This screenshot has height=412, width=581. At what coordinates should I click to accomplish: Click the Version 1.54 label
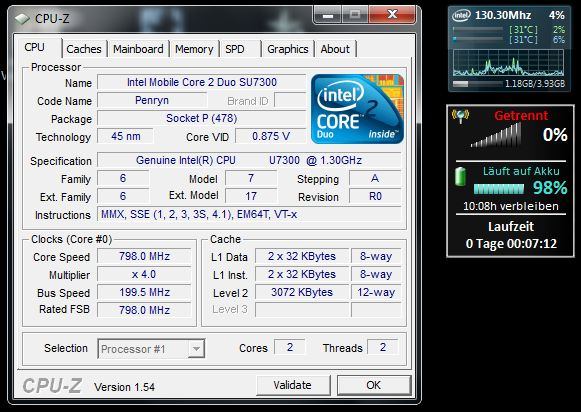tap(124, 387)
